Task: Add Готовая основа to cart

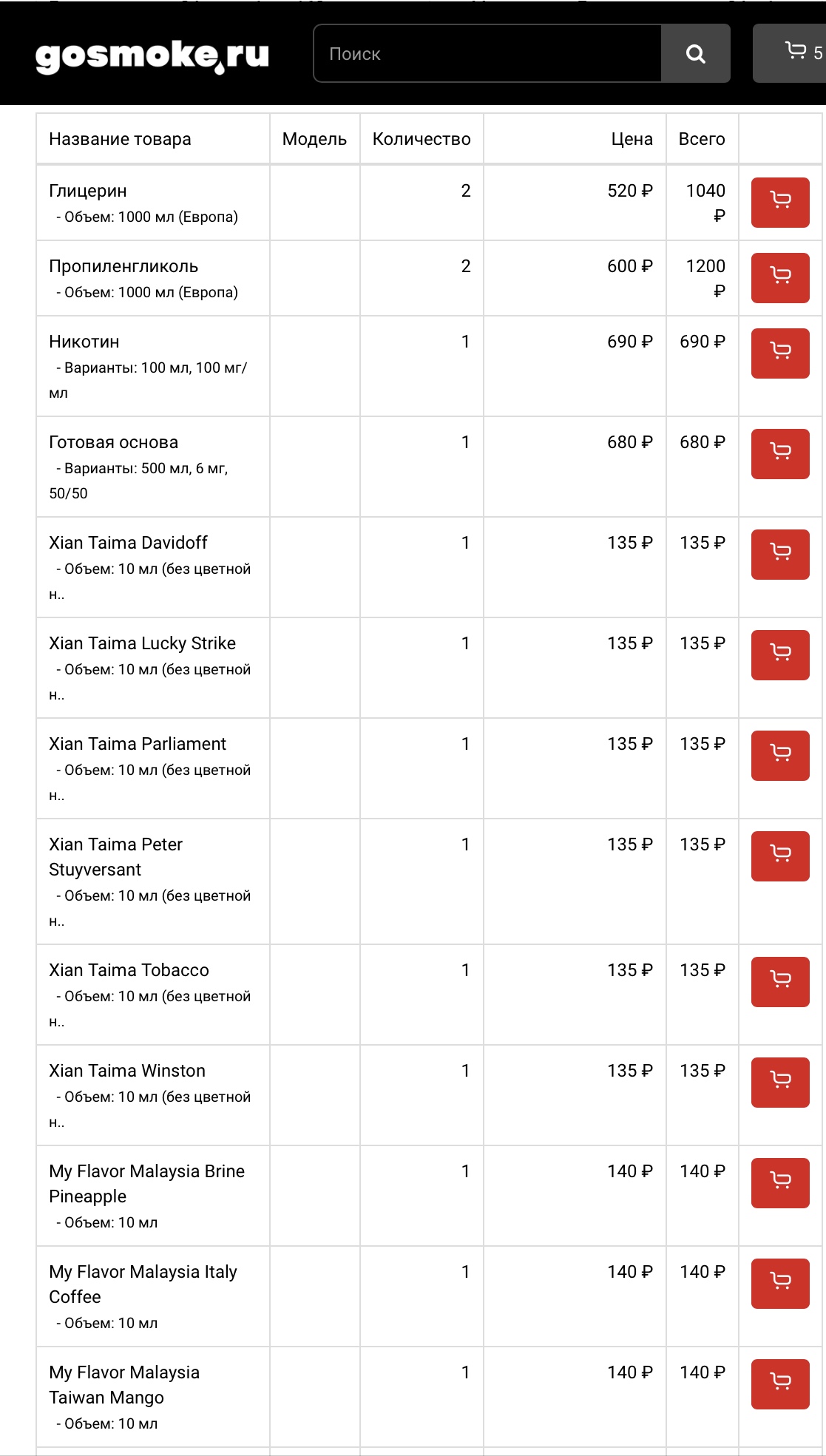Action: point(780,453)
